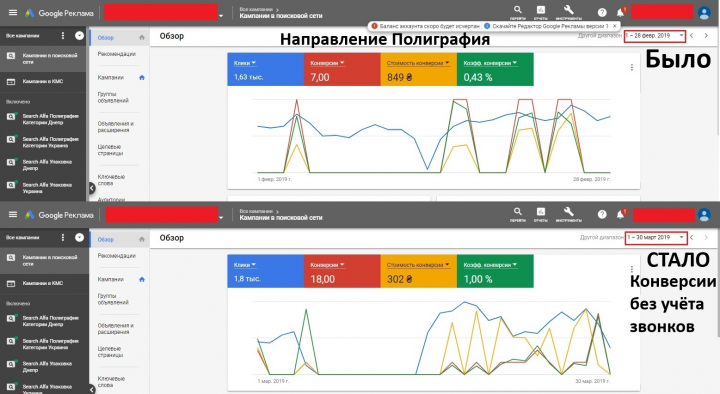Screen dimensions: 720x394
Task: Open Целевые страницы in lower page menu
Action: [110, 352]
